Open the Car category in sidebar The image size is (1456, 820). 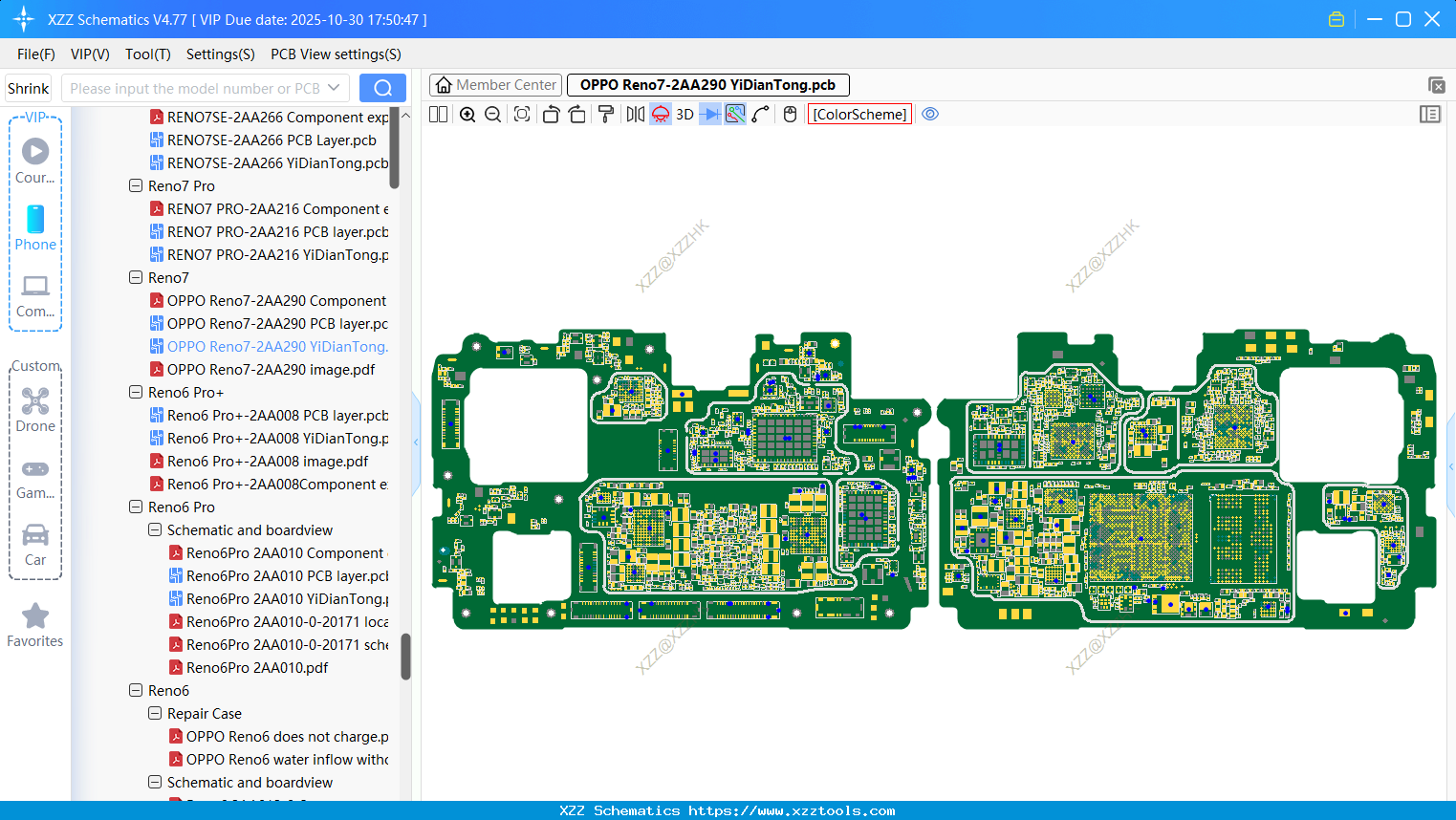(x=35, y=545)
